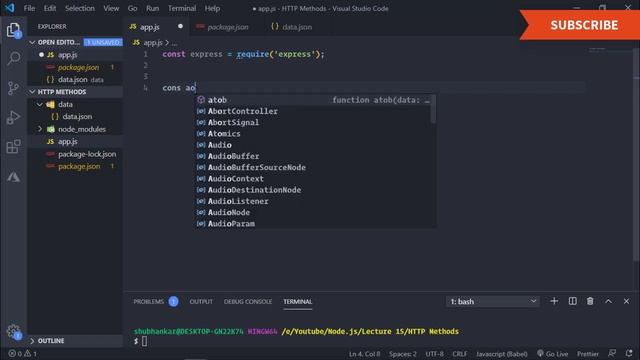Open the Manage gear settings icon
This screenshot has height=360, width=640.
click(13, 331)
